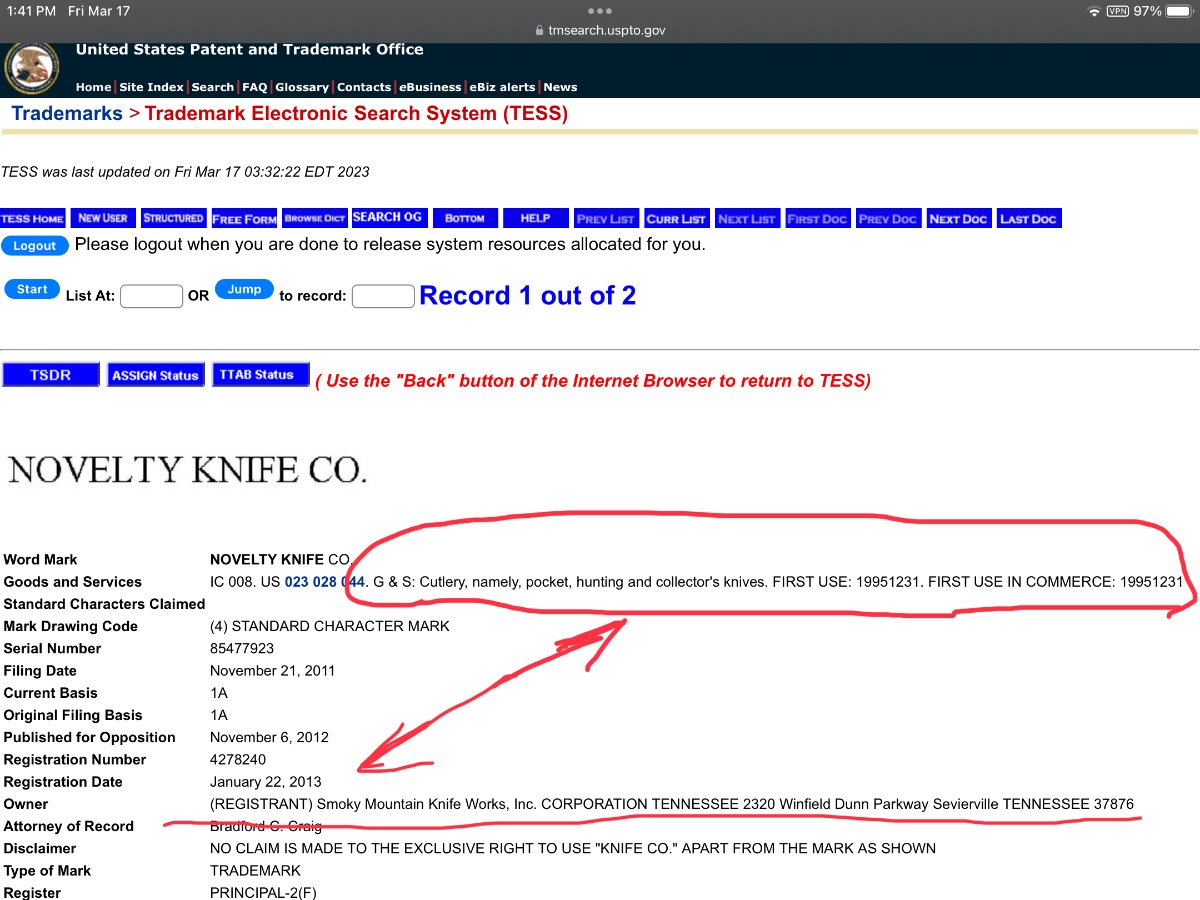Open eBiz alerts in header navigation
Viewport: 1200px width, 900px height.
[503, 87]
